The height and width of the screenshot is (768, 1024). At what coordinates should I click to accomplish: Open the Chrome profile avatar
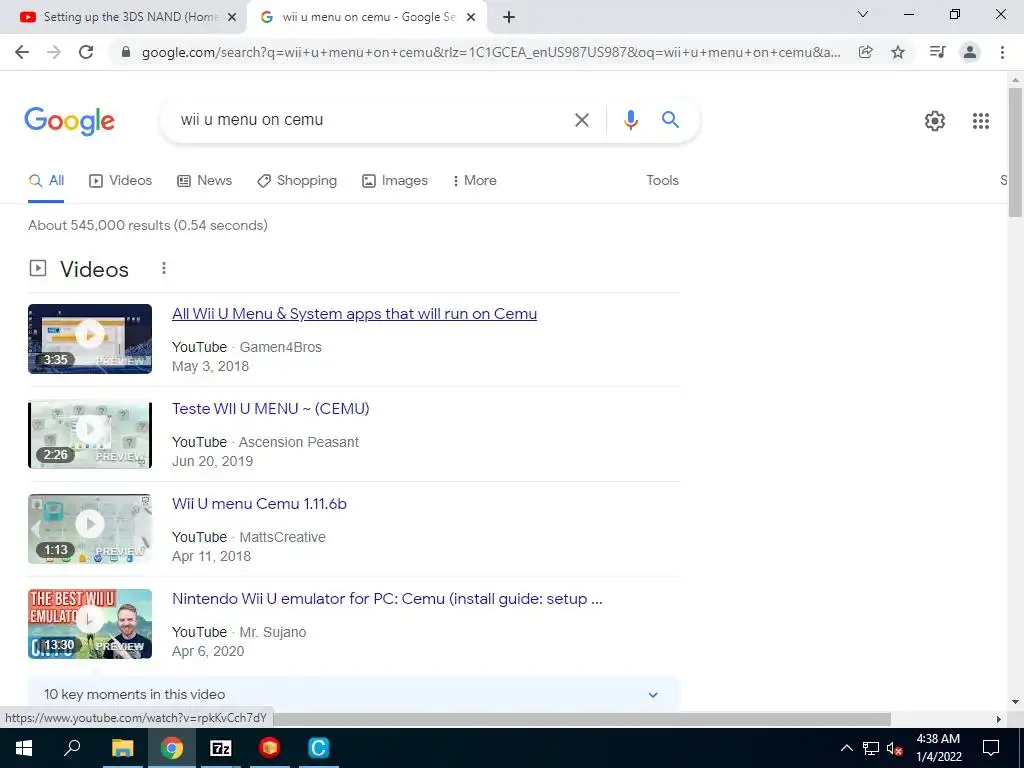pyautogui.click(x=970, y=52)
